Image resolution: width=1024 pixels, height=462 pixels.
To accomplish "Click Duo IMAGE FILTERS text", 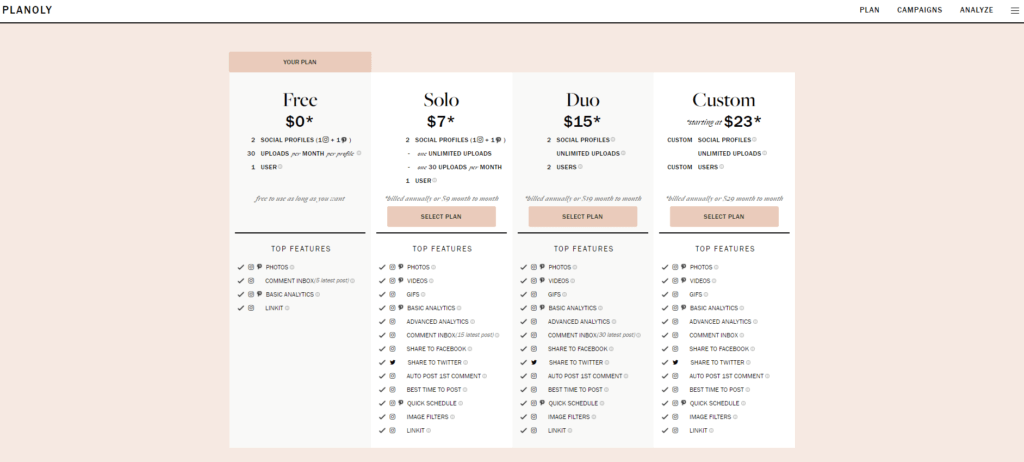I will click(x=569, y=417).
